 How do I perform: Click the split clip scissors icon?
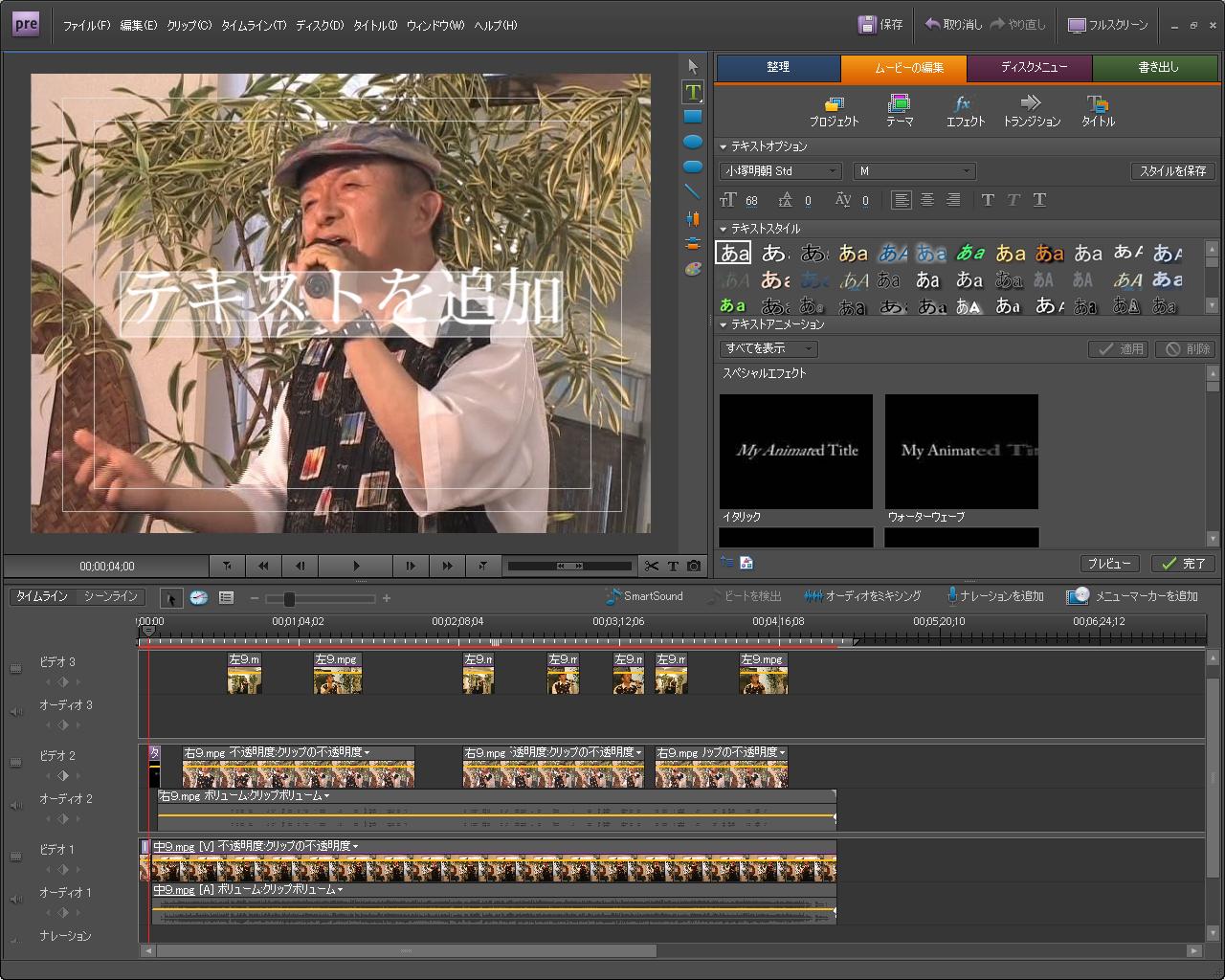[x=652, y=566]
